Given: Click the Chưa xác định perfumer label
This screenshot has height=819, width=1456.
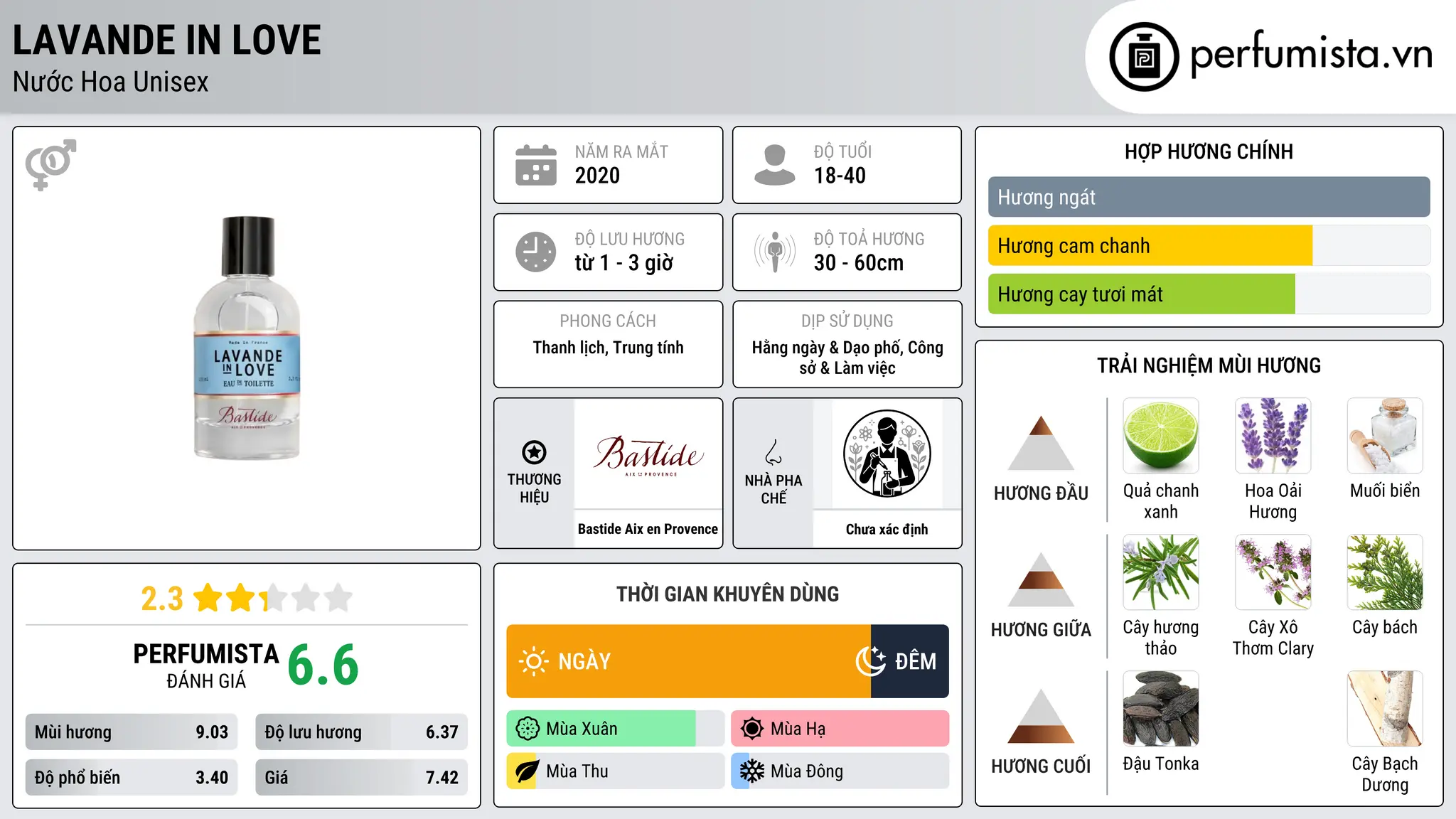Looking at the screenshot, I should point(887,529).
